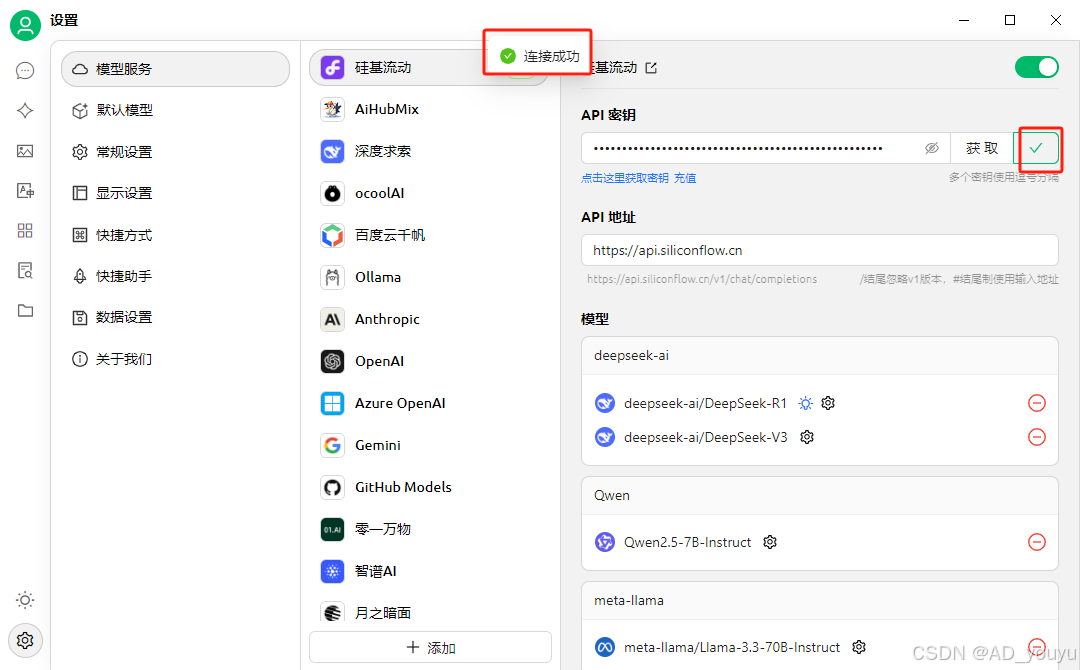This screenshot has height=670, width=1080.
Task: Click Qwen group header
Action: [820, 495]
